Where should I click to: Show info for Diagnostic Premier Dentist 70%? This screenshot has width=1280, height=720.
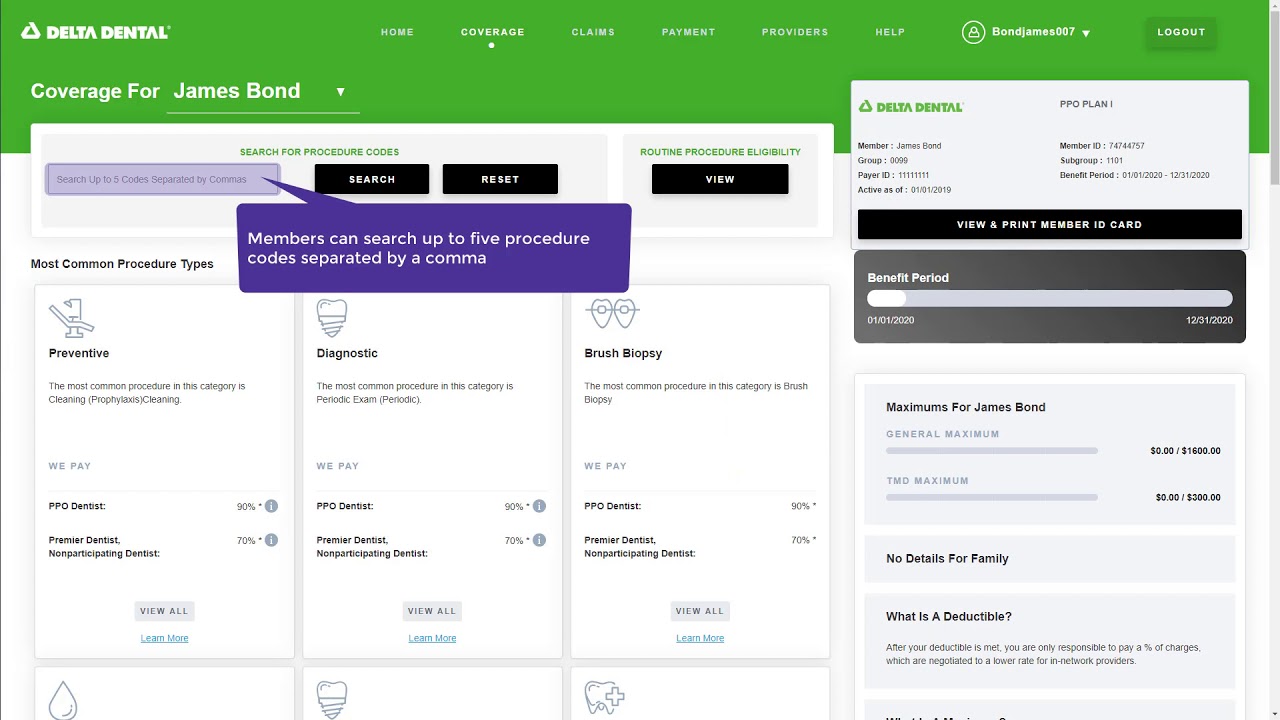pyautogui.click(x=539, y=540)
